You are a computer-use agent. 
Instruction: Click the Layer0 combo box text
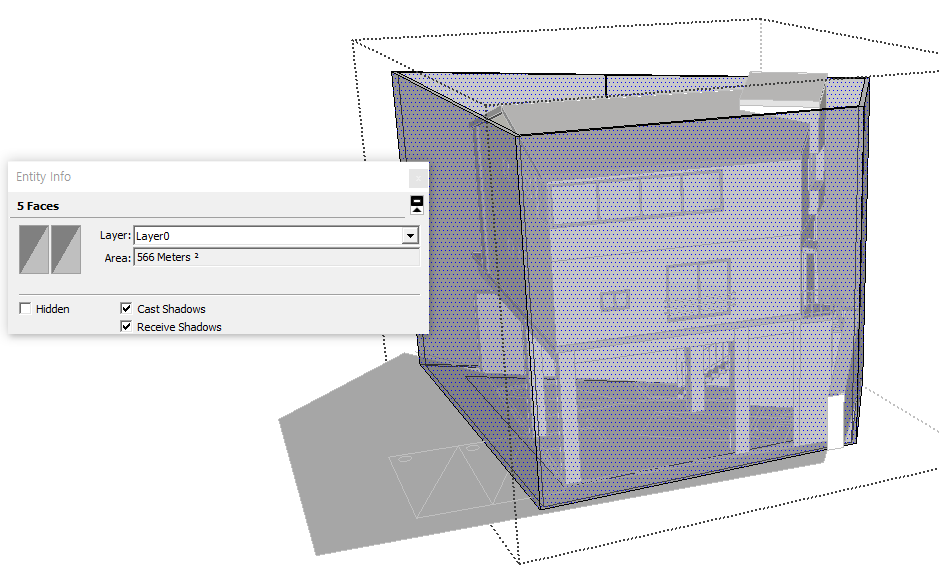pos(153,236)
